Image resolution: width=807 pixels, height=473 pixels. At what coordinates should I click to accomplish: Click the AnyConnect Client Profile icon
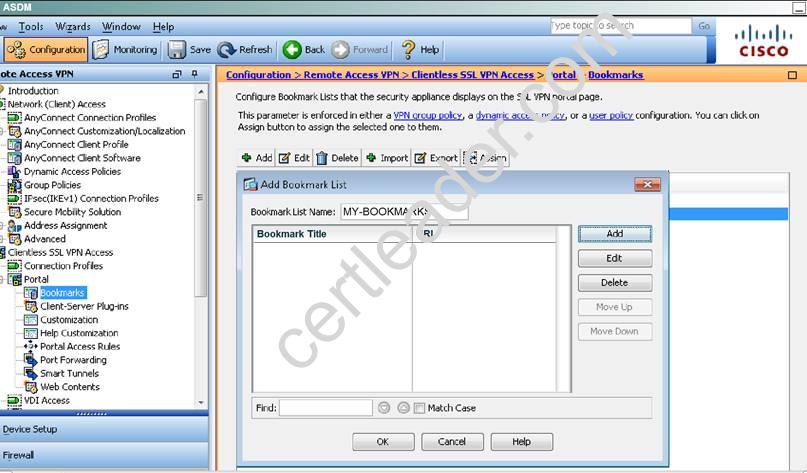coord(14,145)
